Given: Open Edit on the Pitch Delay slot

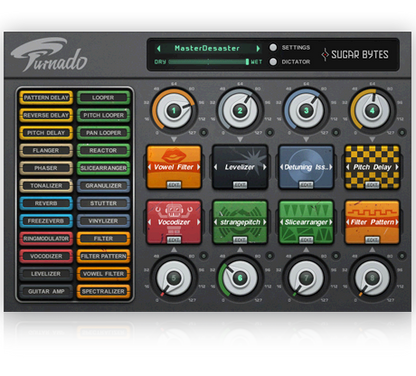Looking at the screenshot, I should tap(372, 185).
